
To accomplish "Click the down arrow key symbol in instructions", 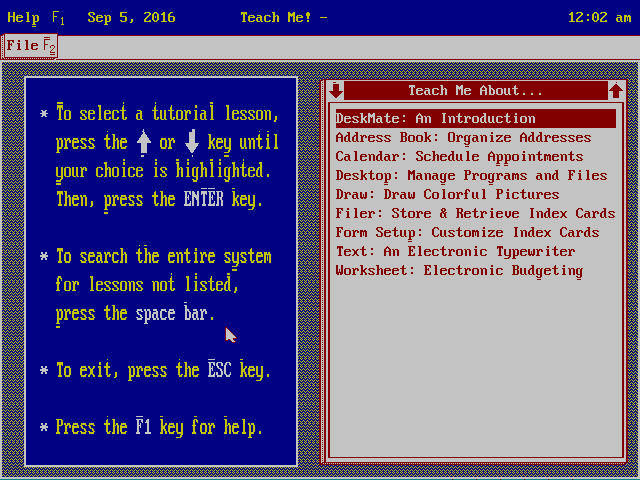I will tap(191, 143).
